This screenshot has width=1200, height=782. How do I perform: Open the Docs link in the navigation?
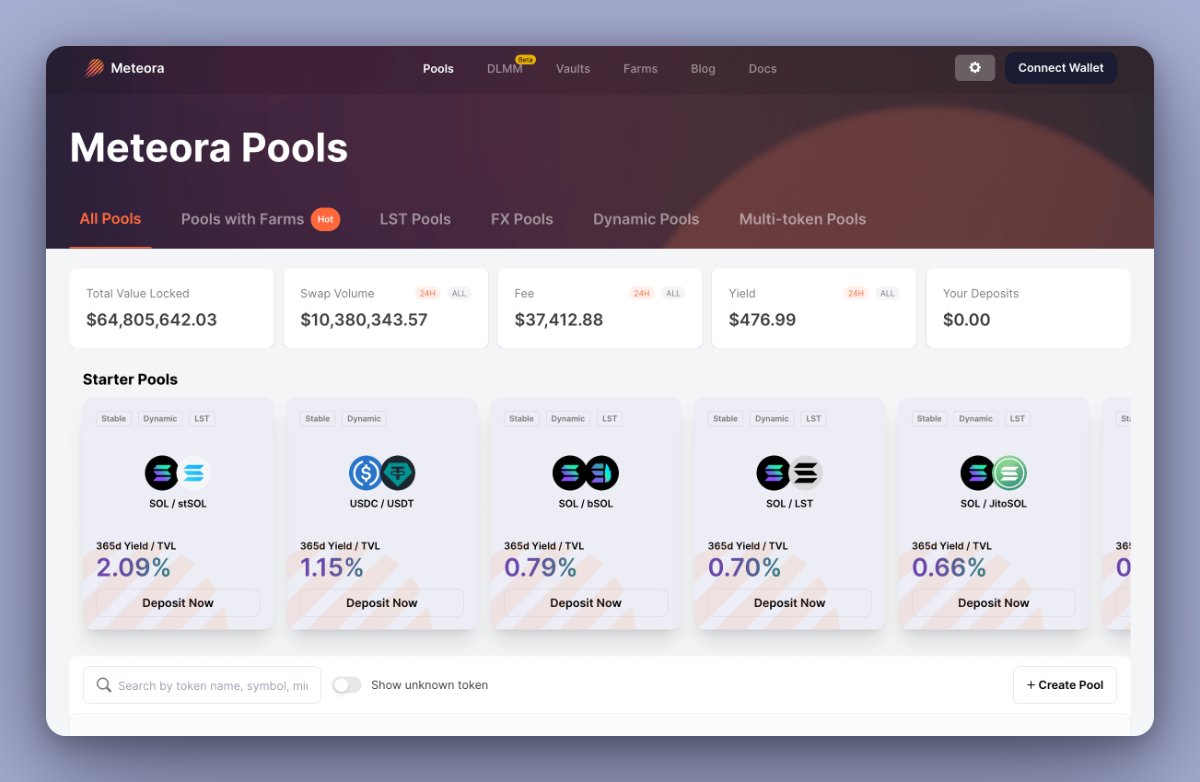[x=763, y=69]
